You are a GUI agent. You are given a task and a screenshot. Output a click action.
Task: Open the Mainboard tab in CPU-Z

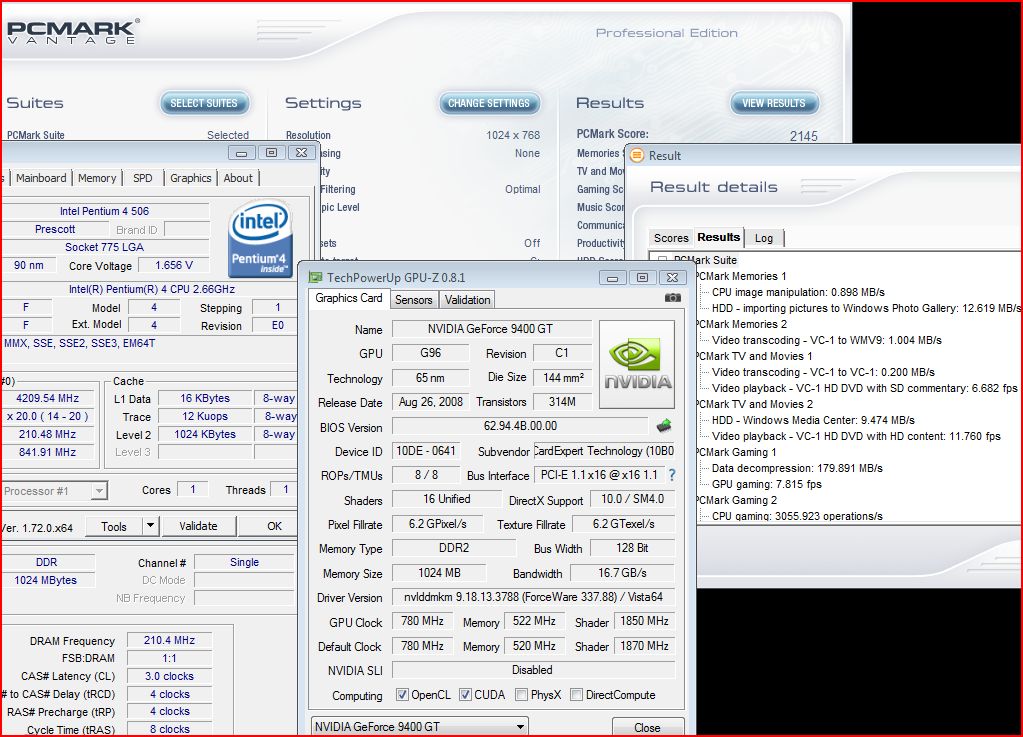click(41, 178)
